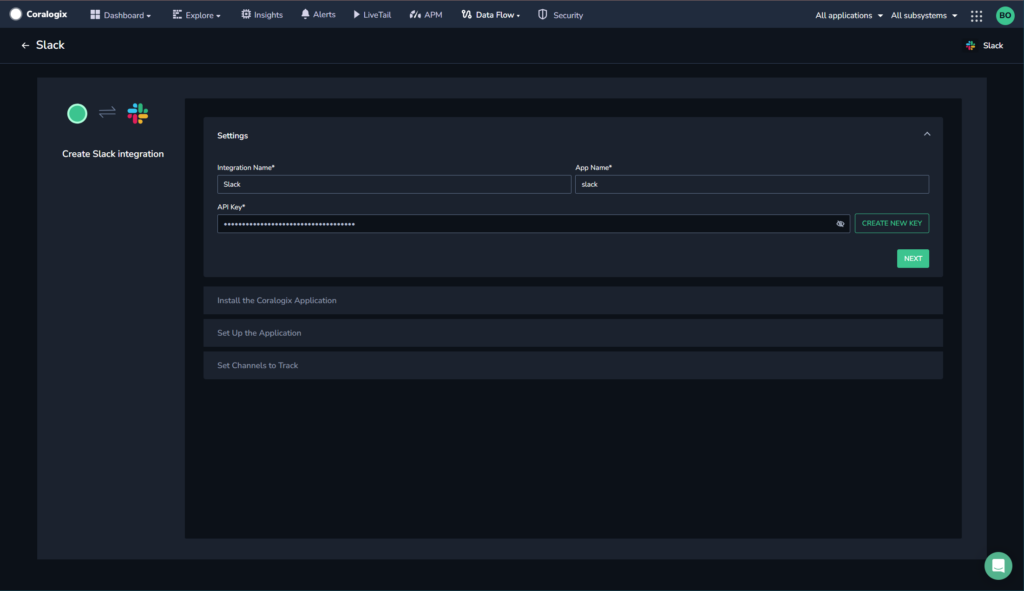Screen dimensions: 1024x591
Task: Click the green Coralogix circle icon
Action: [x=77, y=114]
